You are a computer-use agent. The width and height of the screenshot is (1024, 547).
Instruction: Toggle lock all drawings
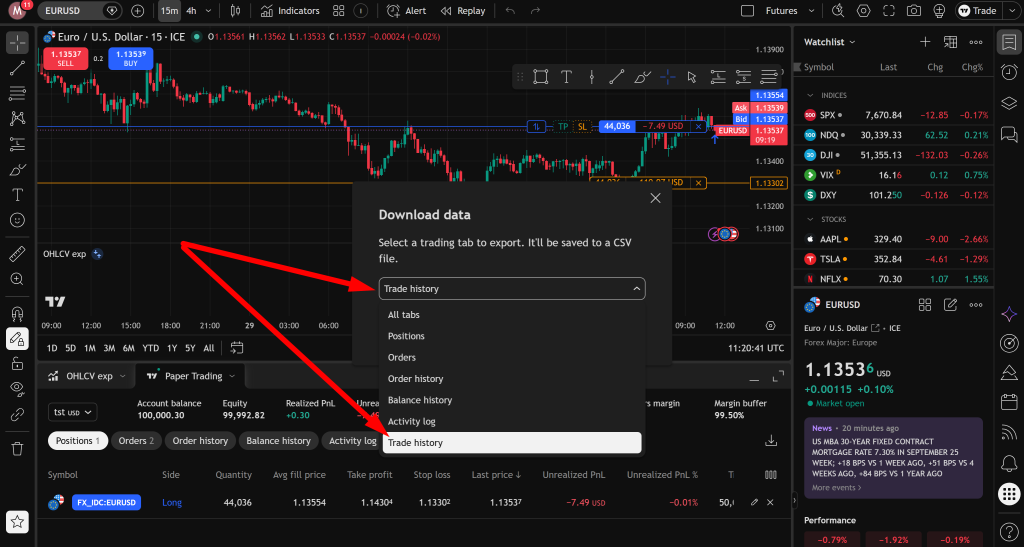[18, 364]
